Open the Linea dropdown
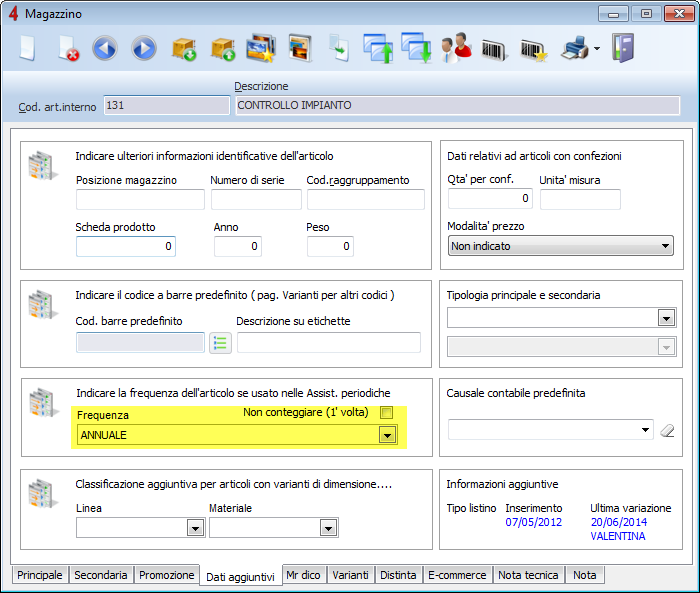 [196, 528]
